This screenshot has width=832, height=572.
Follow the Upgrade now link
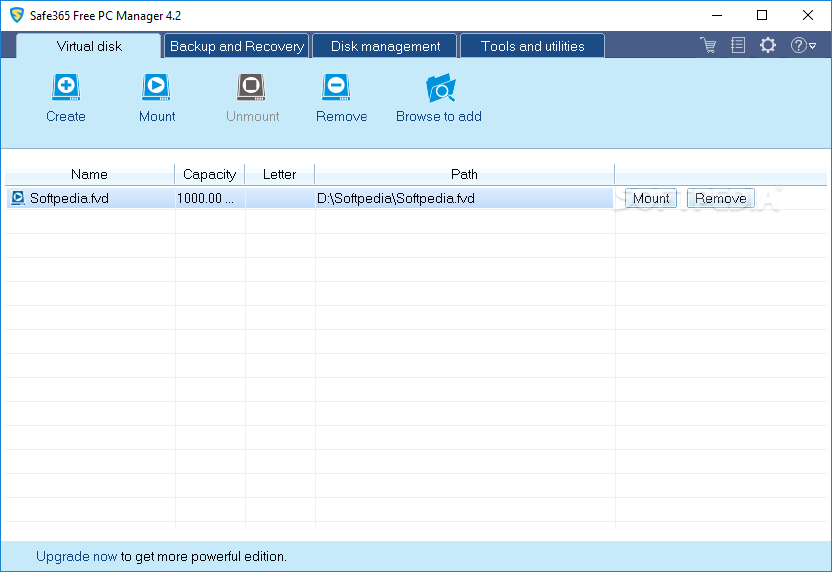click(76, 556)
